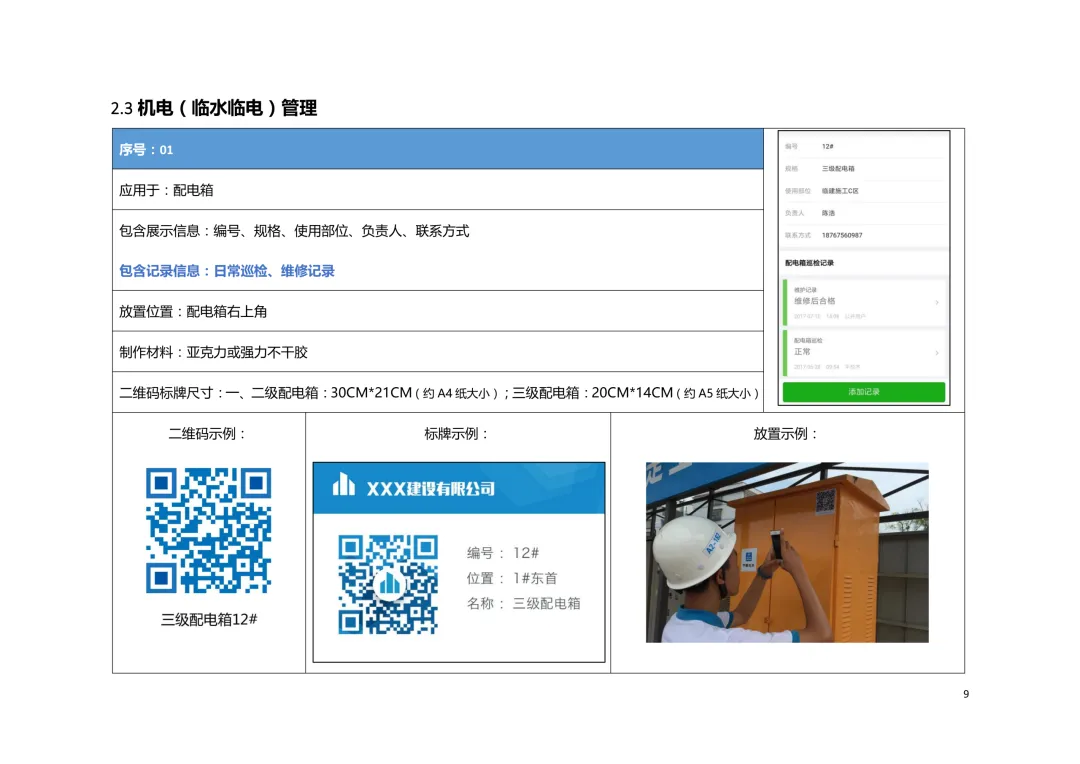
Task: Click the blue text 包含记录信息：日常巡检、维修记录
Action: (227, 271)
